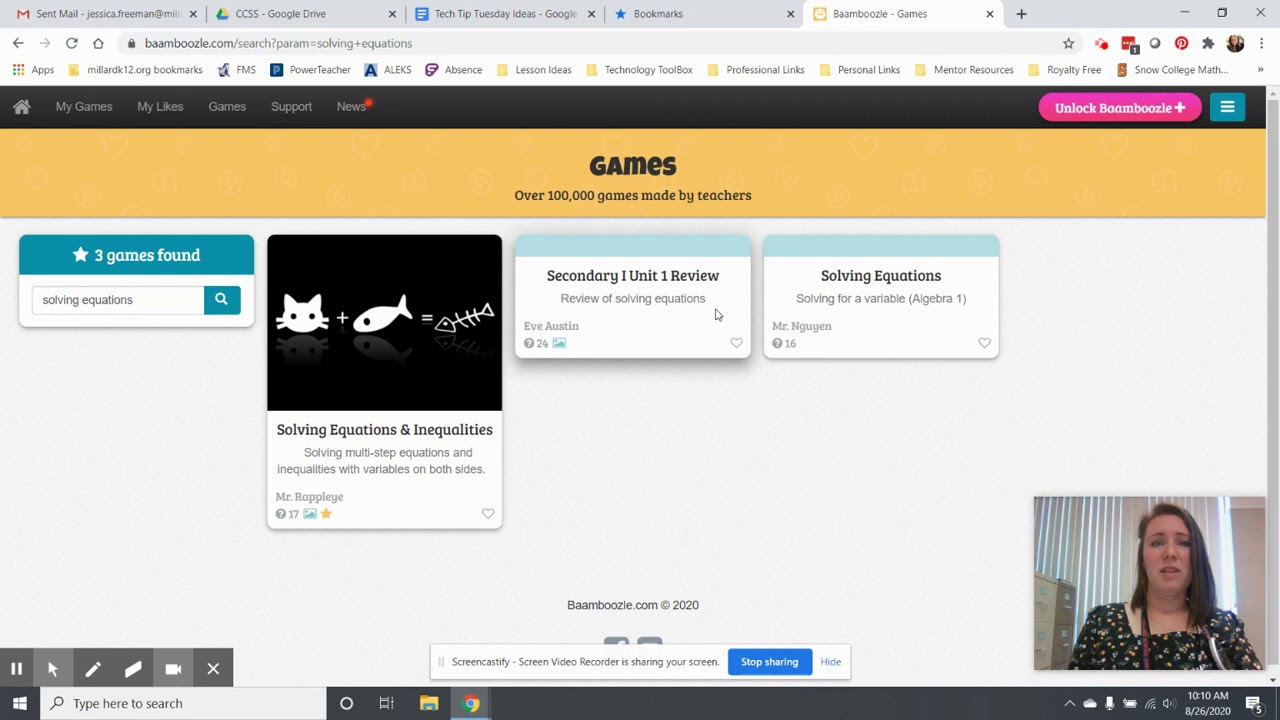
Task: Open the Windows notification center
Action: (1253, 703)
